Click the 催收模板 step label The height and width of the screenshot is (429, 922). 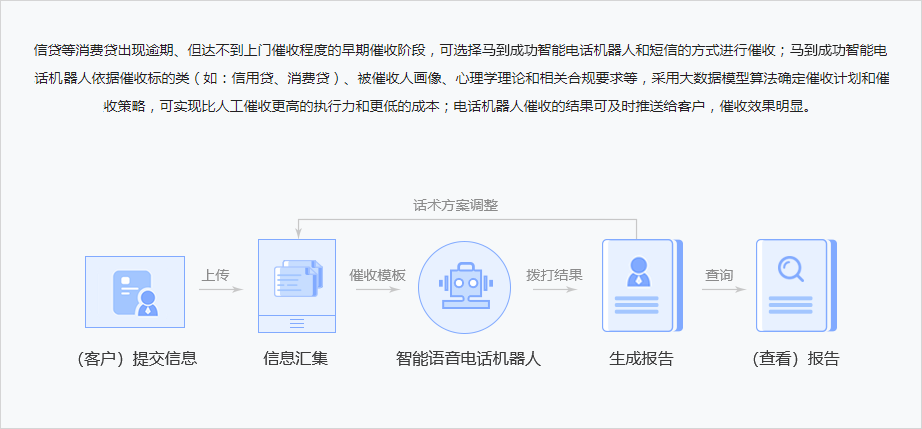click(377, 274)
